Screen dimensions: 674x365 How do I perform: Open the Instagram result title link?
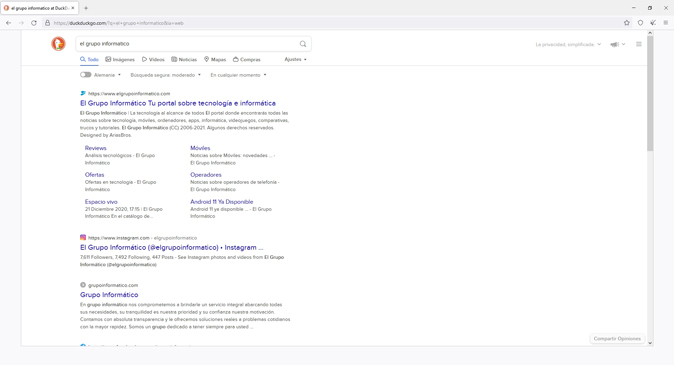pos(172,247)
